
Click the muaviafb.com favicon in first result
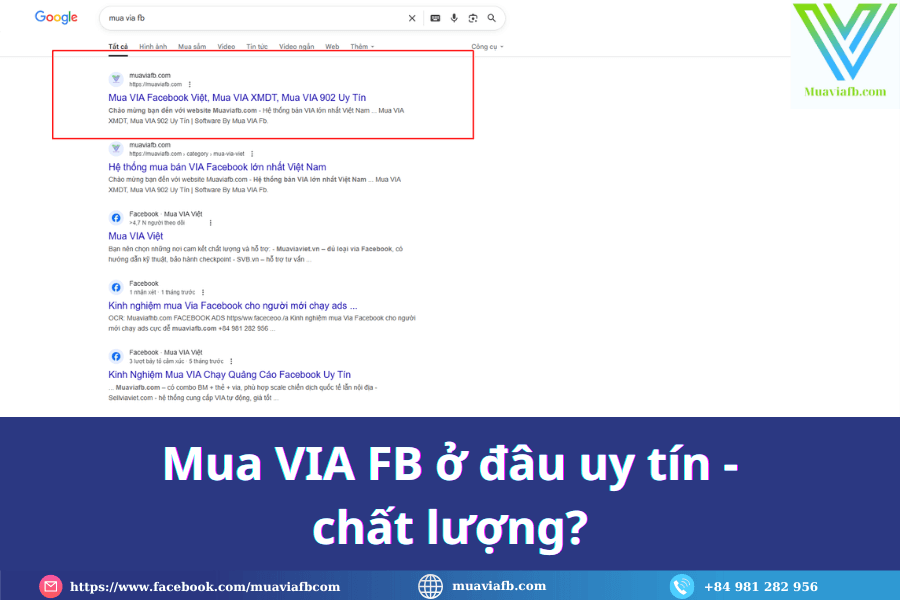(116, 79)
